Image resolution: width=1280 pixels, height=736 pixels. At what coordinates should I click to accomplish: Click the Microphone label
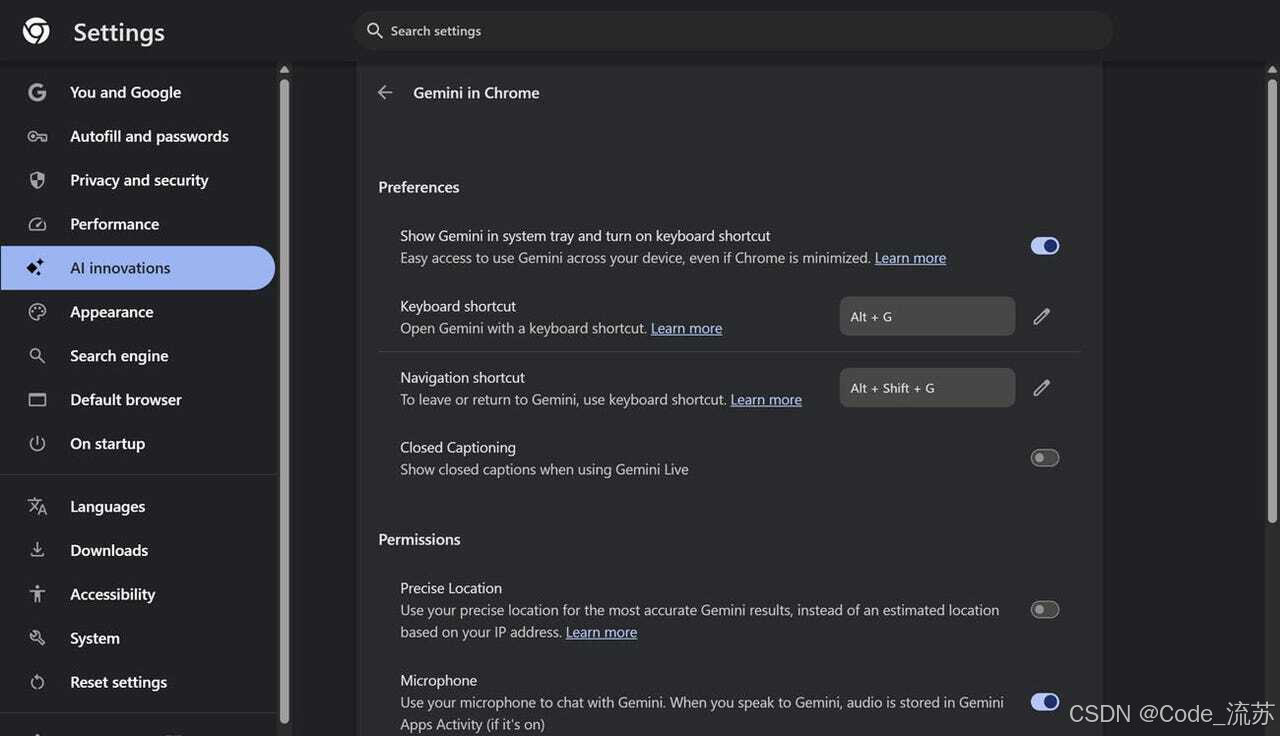click(438, 680)
